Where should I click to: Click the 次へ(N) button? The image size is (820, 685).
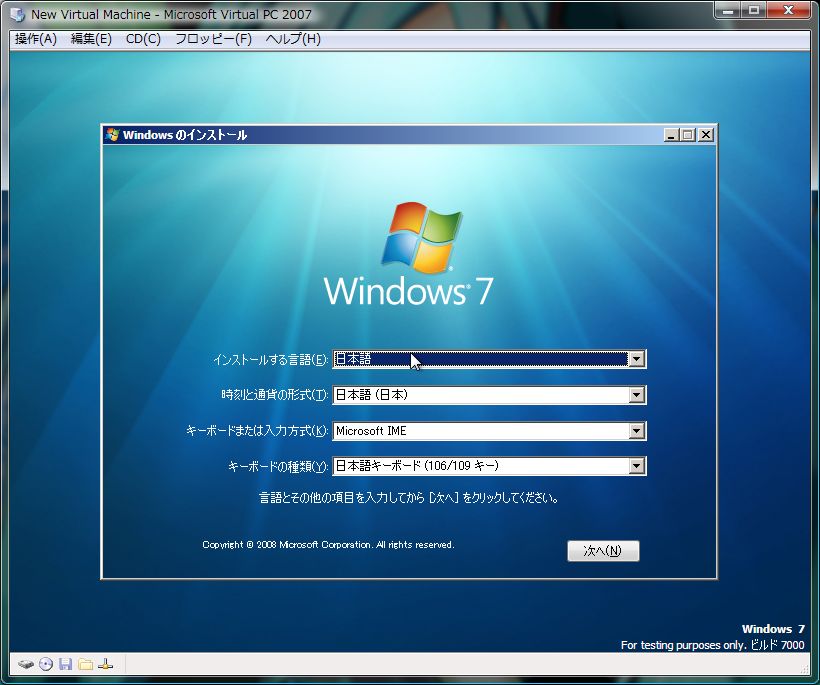[603, 551]
